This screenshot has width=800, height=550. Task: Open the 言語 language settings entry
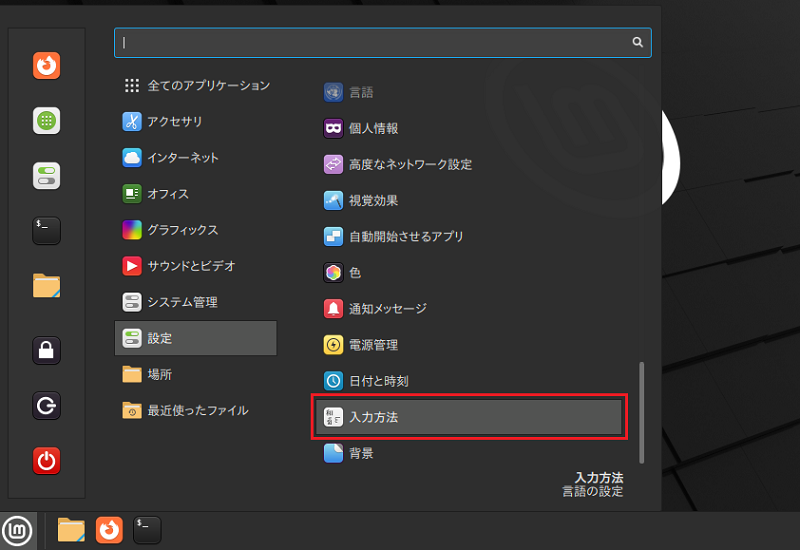point(468,92)
